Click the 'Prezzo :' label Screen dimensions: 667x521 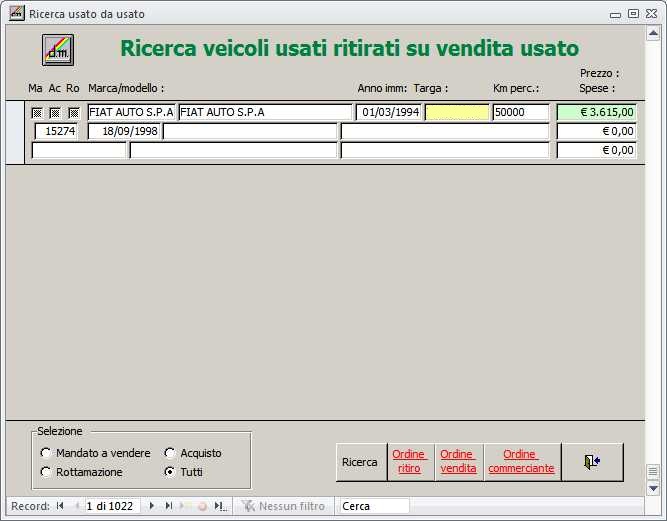(x=599, y=73)
